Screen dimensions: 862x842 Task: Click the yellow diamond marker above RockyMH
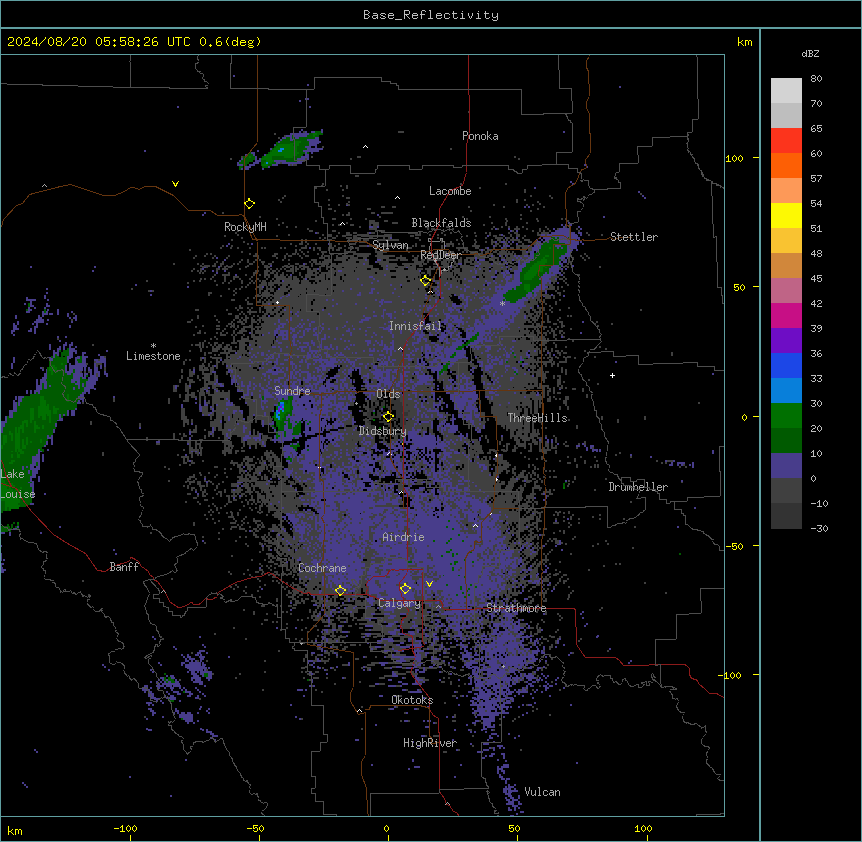[249, 204]
